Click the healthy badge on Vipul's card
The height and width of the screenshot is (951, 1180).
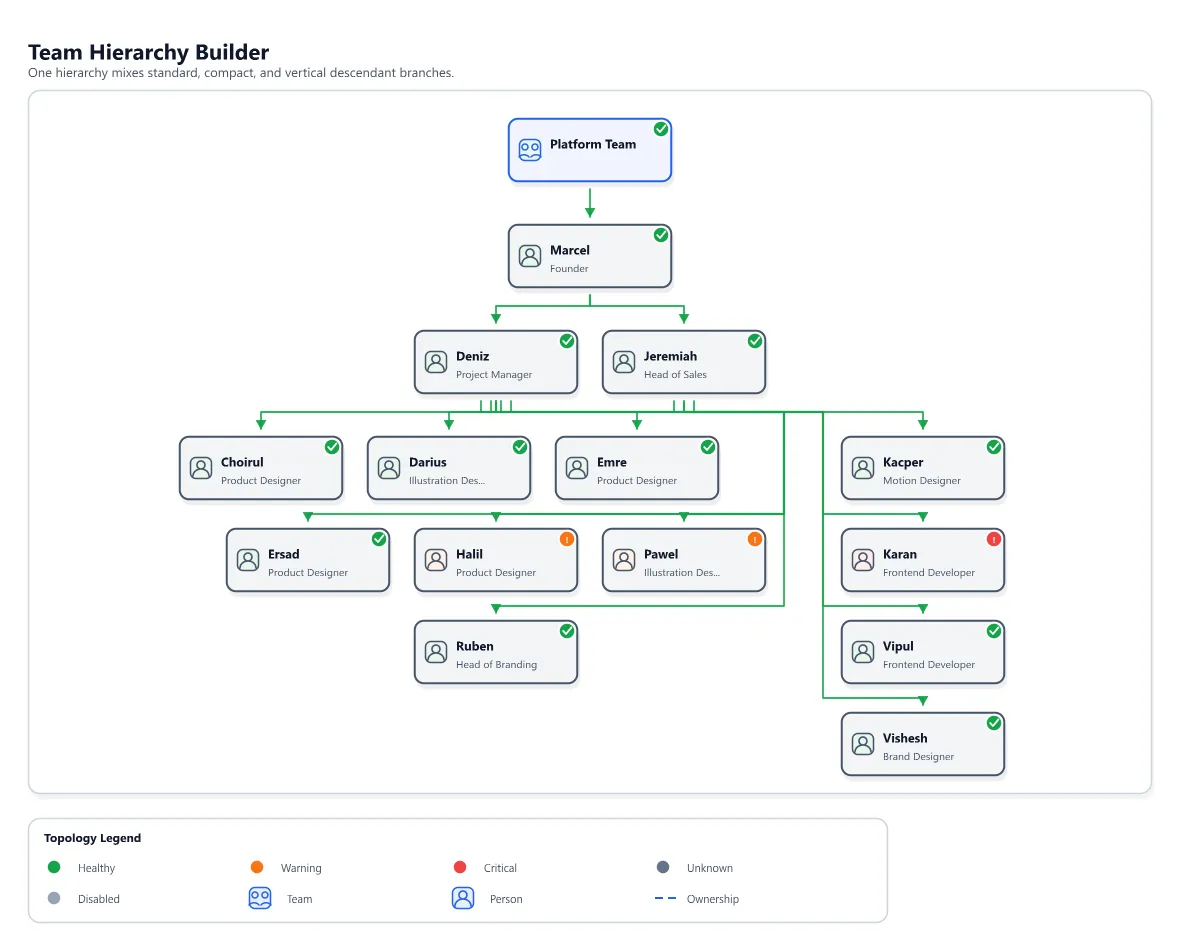tap(994, 630)
